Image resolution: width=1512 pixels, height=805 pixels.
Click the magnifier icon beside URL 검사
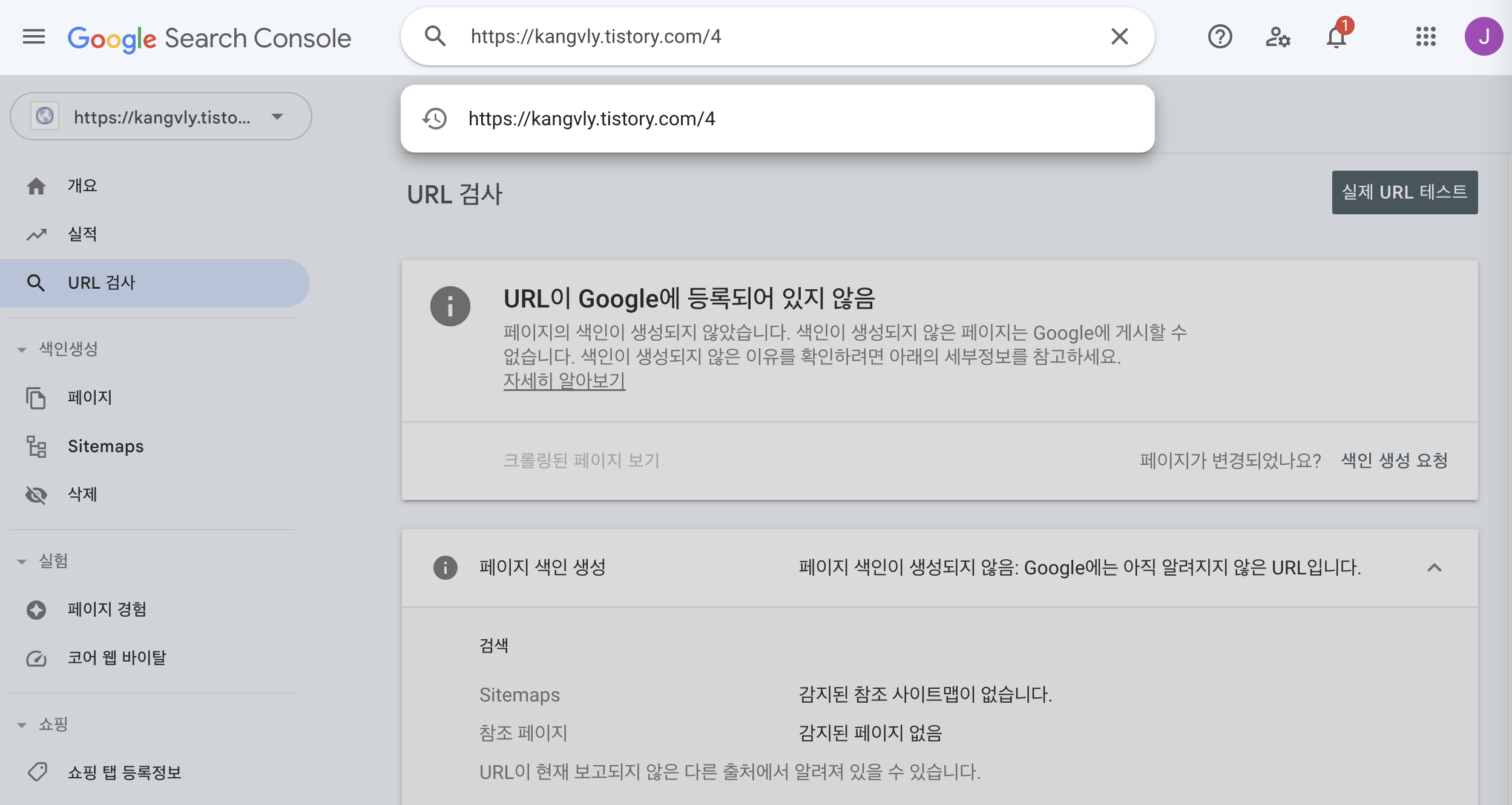(36, 283)
